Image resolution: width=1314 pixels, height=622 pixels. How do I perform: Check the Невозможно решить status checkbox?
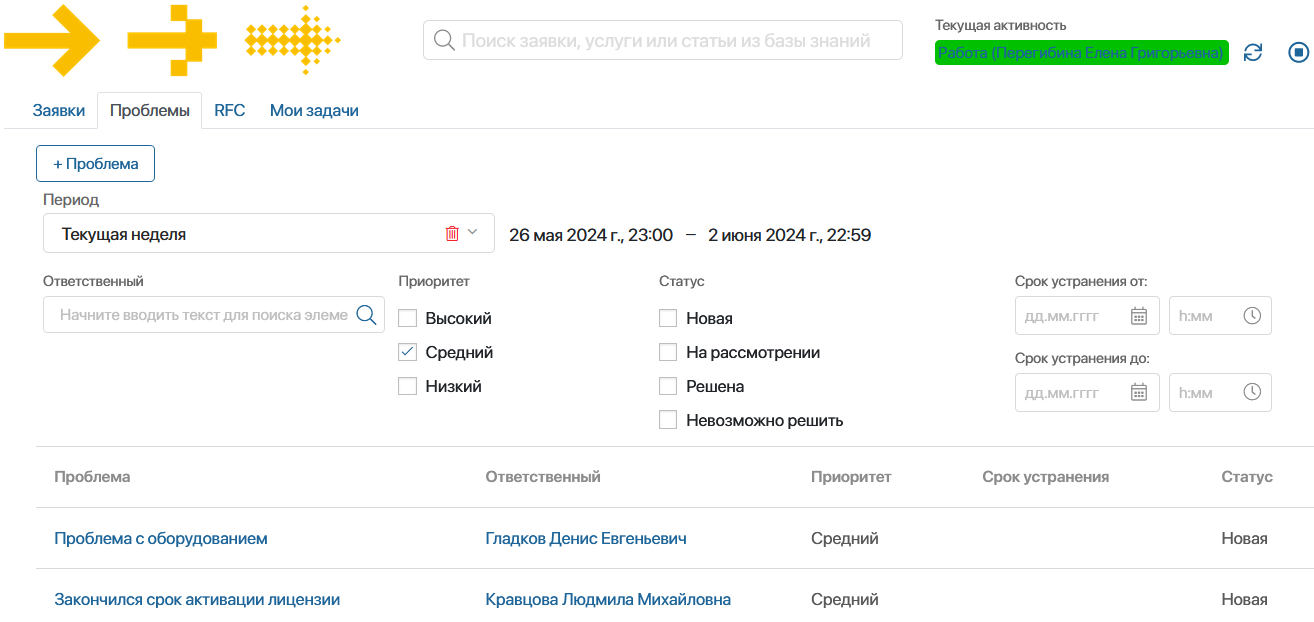pyautogui.click(x=668, y=420)
